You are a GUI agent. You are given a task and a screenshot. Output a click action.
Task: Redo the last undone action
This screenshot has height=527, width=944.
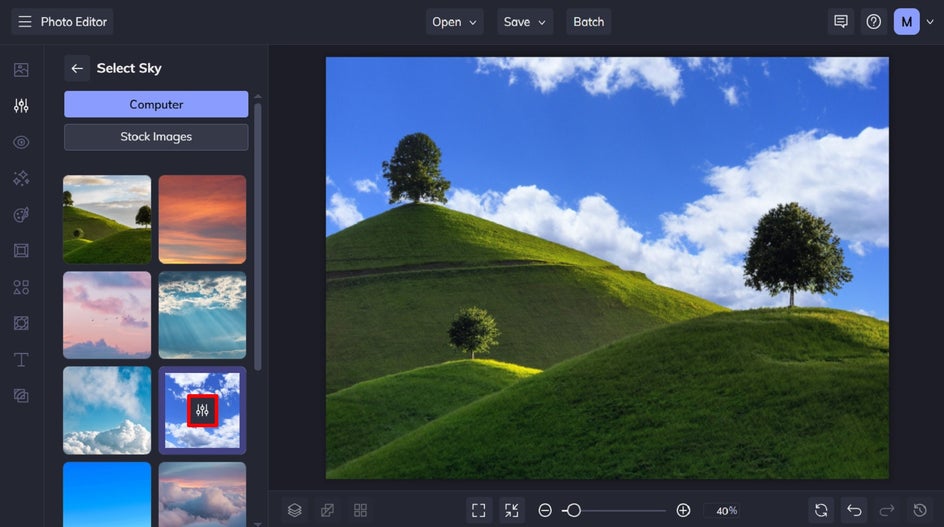887,511
